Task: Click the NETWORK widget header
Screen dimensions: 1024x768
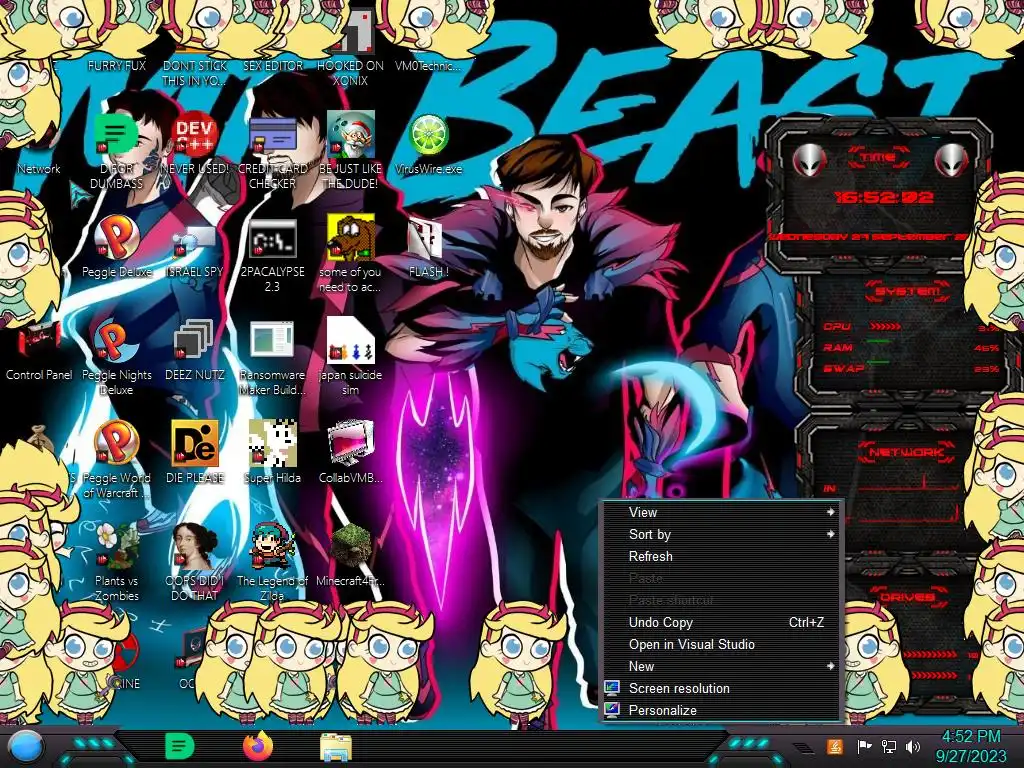Action: coord(906,451)
